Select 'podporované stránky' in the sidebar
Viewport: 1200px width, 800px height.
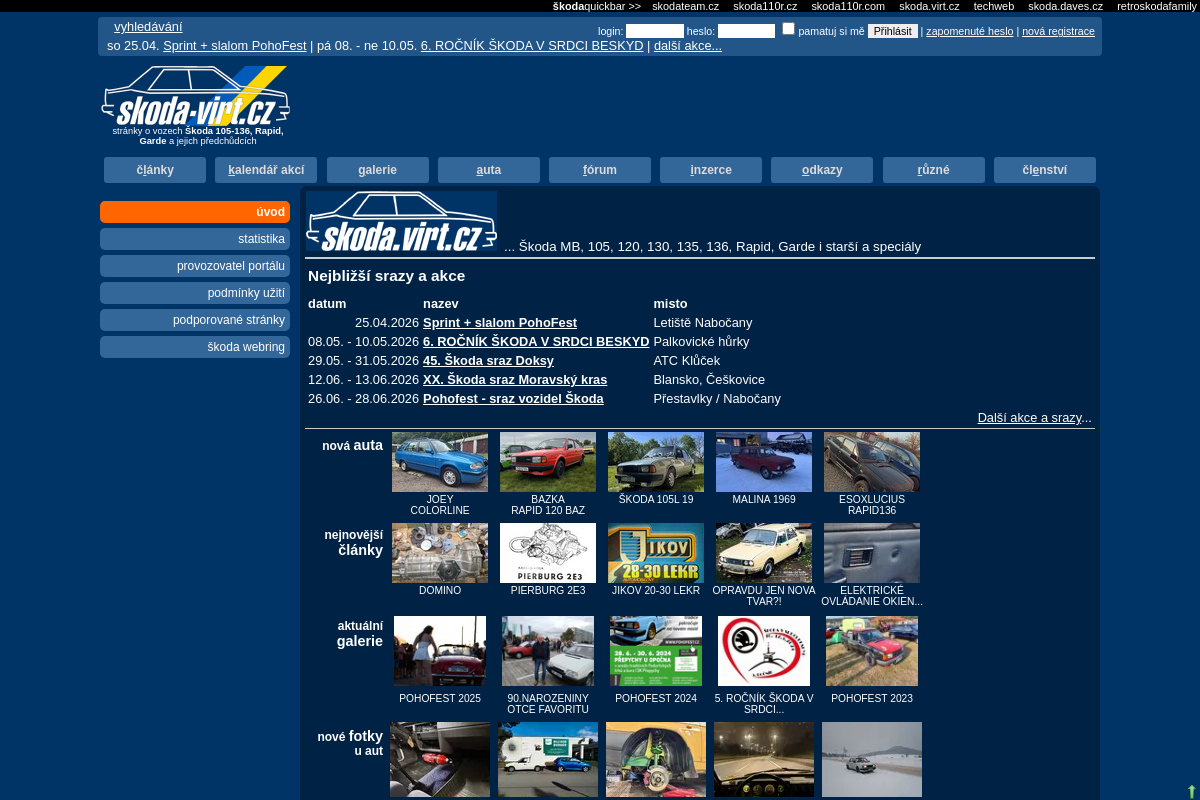coord(195,320)
